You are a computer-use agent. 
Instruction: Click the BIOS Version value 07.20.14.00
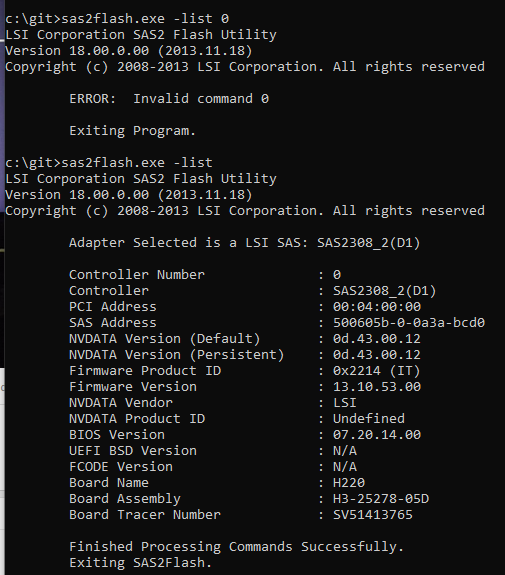point(377,435)
